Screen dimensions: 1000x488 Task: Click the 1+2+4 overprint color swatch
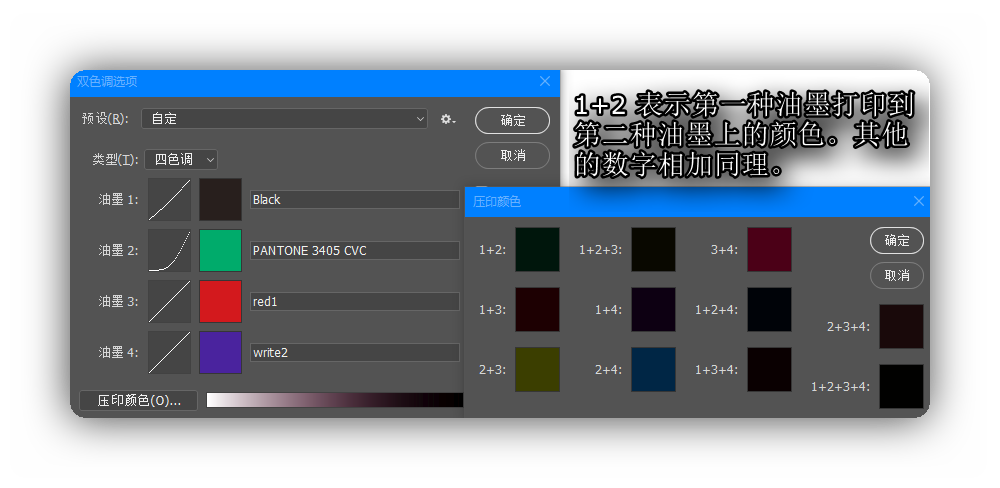click(x=770, y=309)
